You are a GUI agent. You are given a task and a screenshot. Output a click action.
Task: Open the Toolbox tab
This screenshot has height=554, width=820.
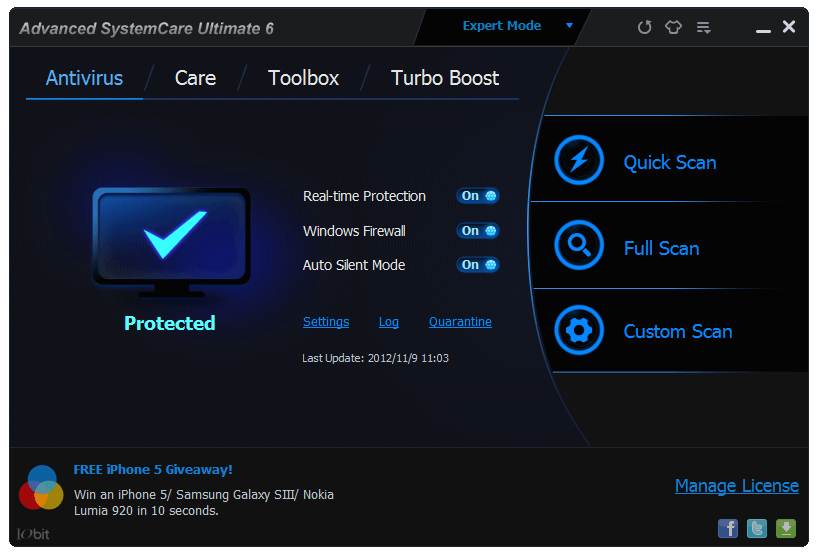tap(303, 78)
